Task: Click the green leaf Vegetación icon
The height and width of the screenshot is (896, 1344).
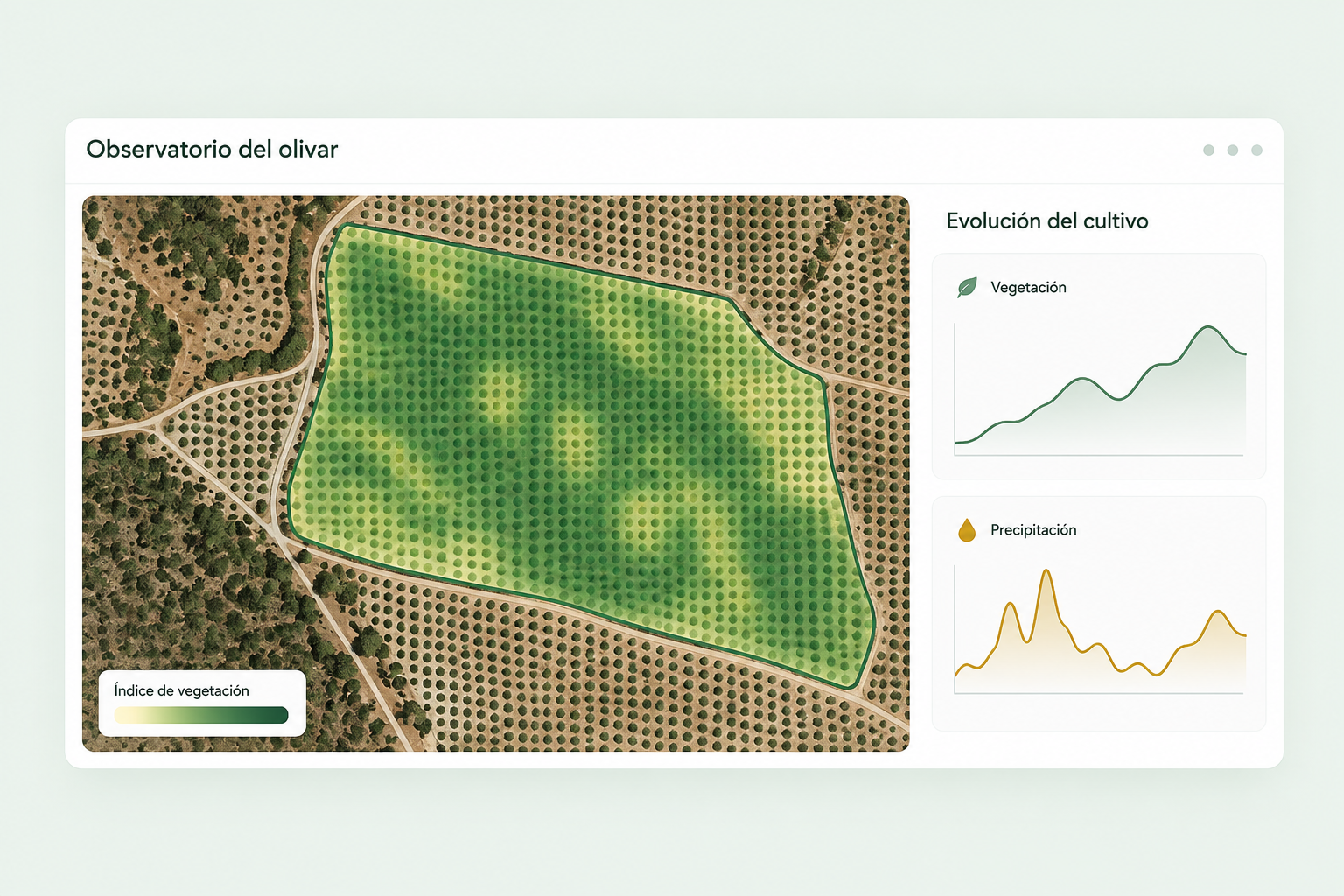Action: tap(967, 287)
